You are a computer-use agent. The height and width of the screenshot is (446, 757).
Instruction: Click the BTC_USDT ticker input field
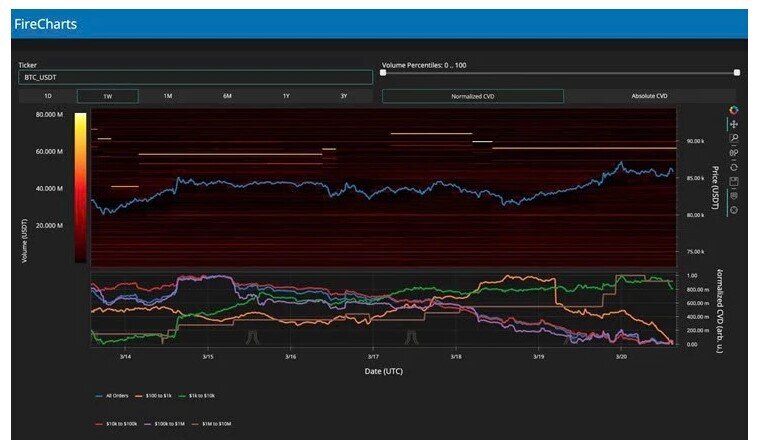tap(196, 77)
